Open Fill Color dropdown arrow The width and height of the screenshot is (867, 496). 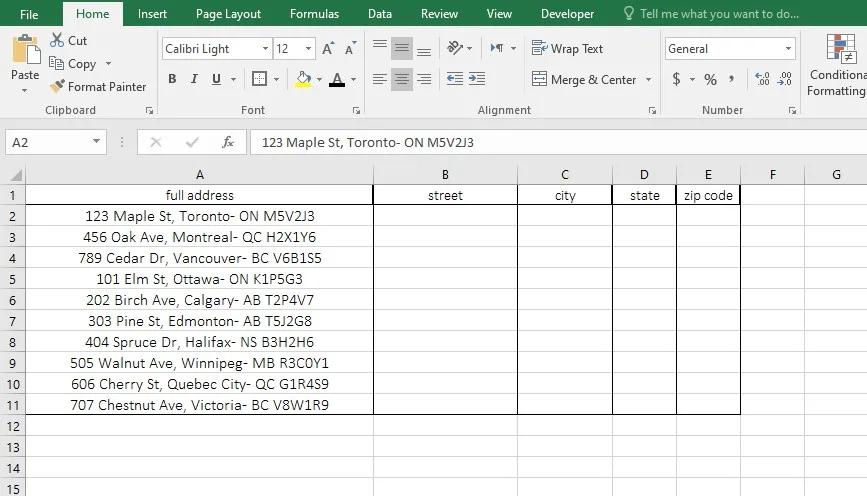pos(319,80)
